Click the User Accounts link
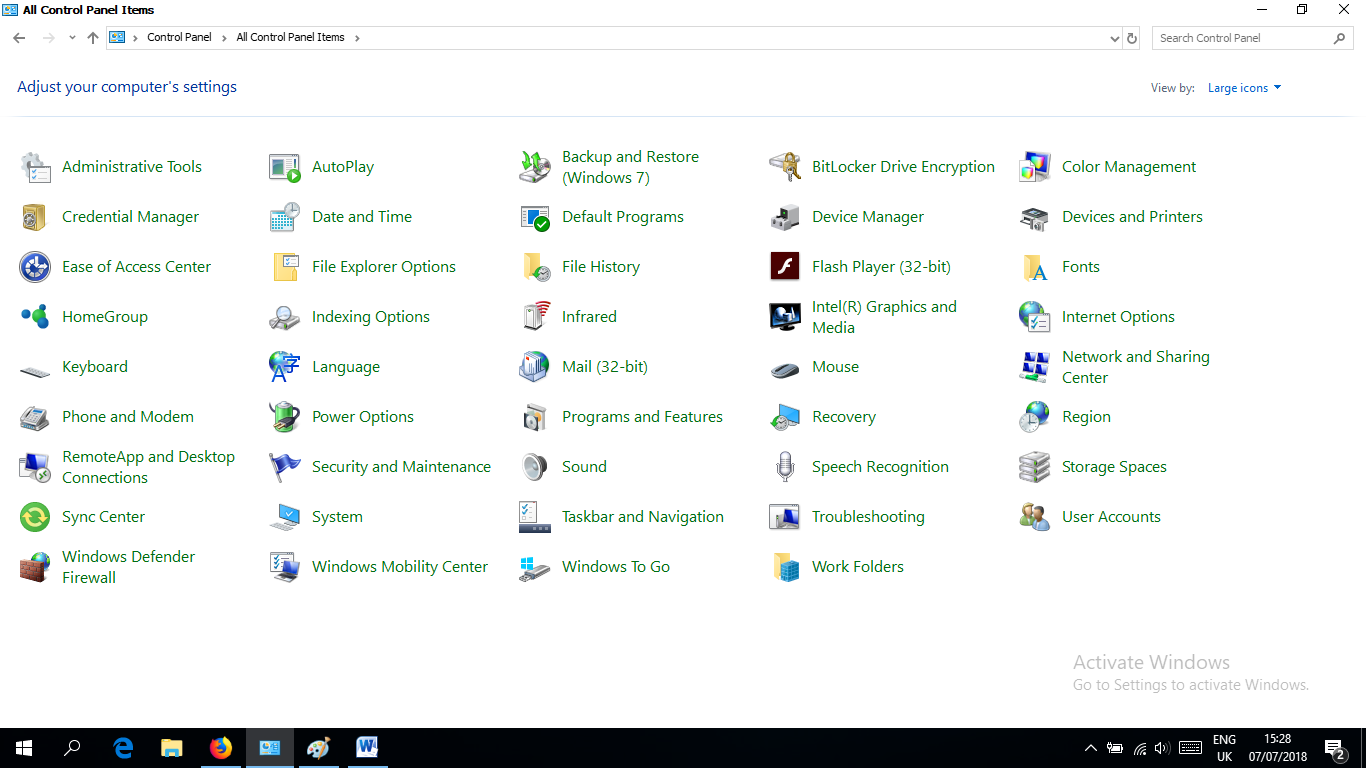The image size is (1366, 768). [x=1111, y=517]
